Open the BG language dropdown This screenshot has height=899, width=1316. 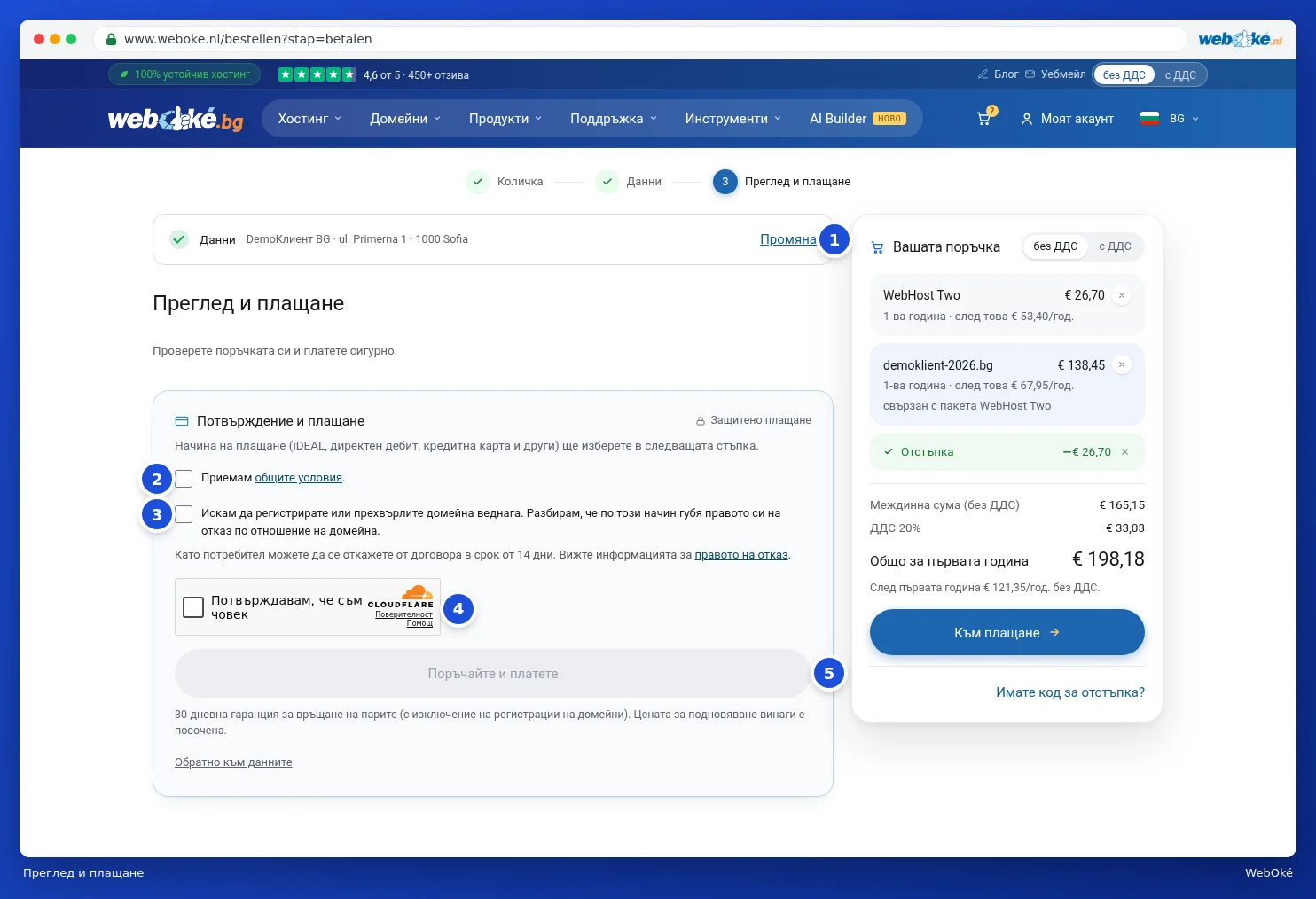click(1170, 119)
